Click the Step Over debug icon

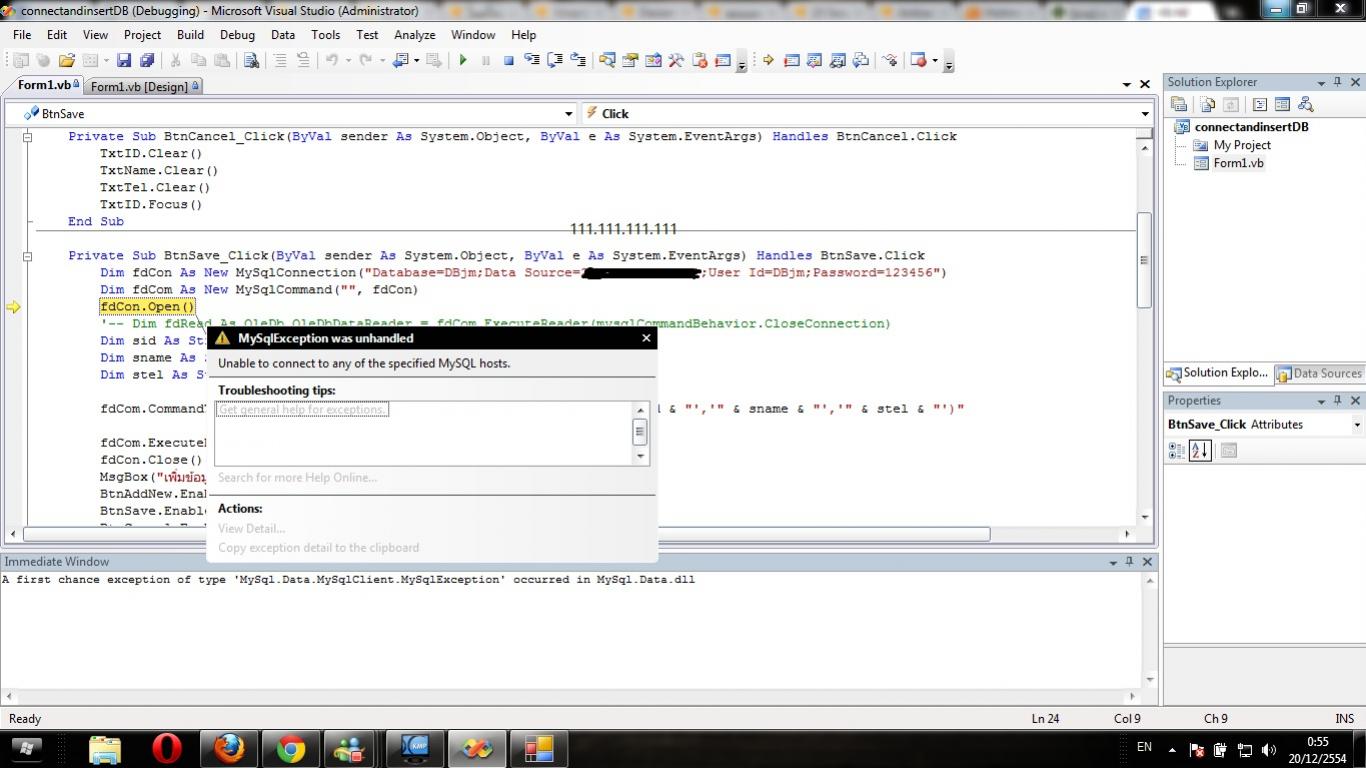click(x=555, y=60)
